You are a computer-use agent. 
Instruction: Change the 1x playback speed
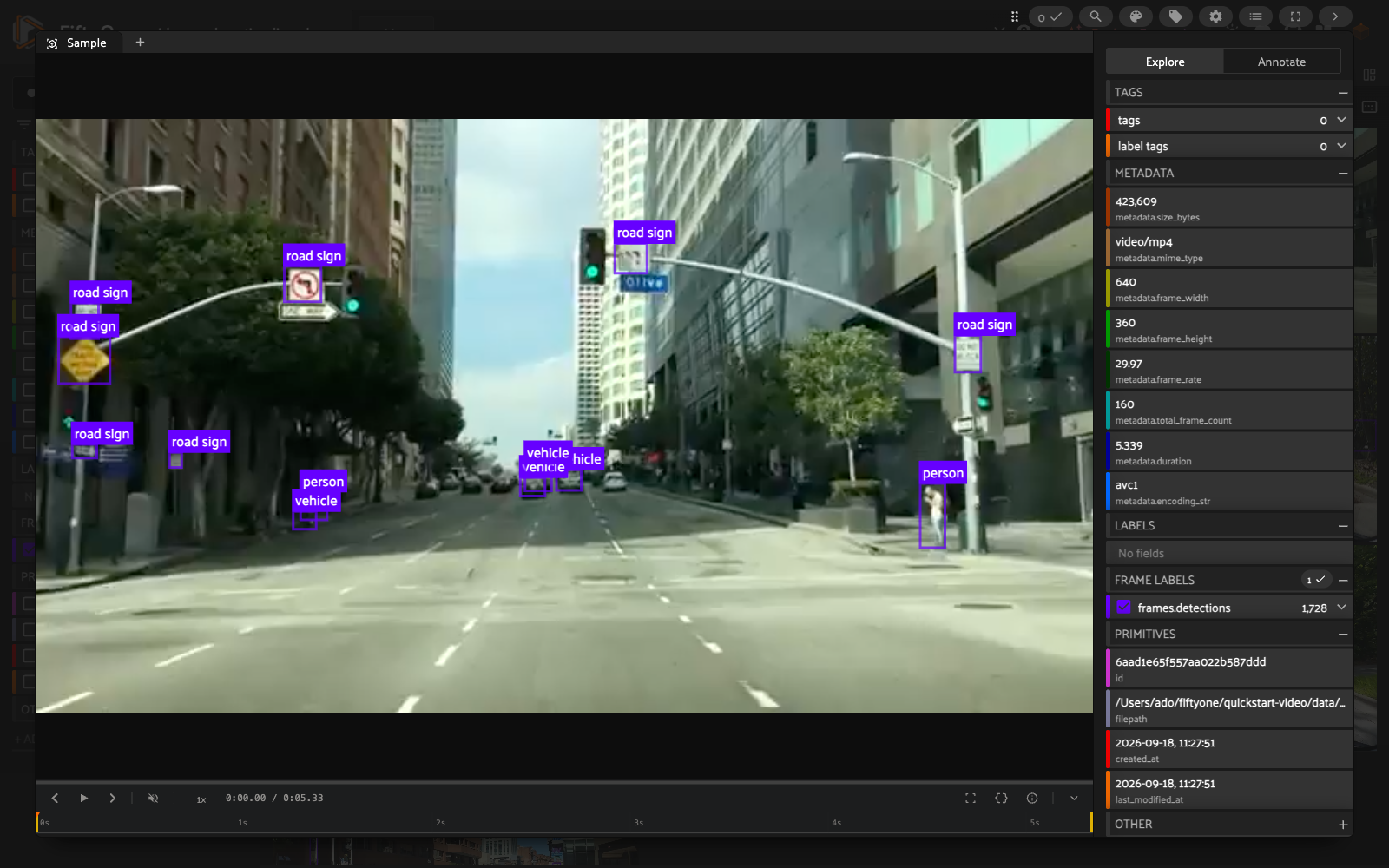coord(201,799)
